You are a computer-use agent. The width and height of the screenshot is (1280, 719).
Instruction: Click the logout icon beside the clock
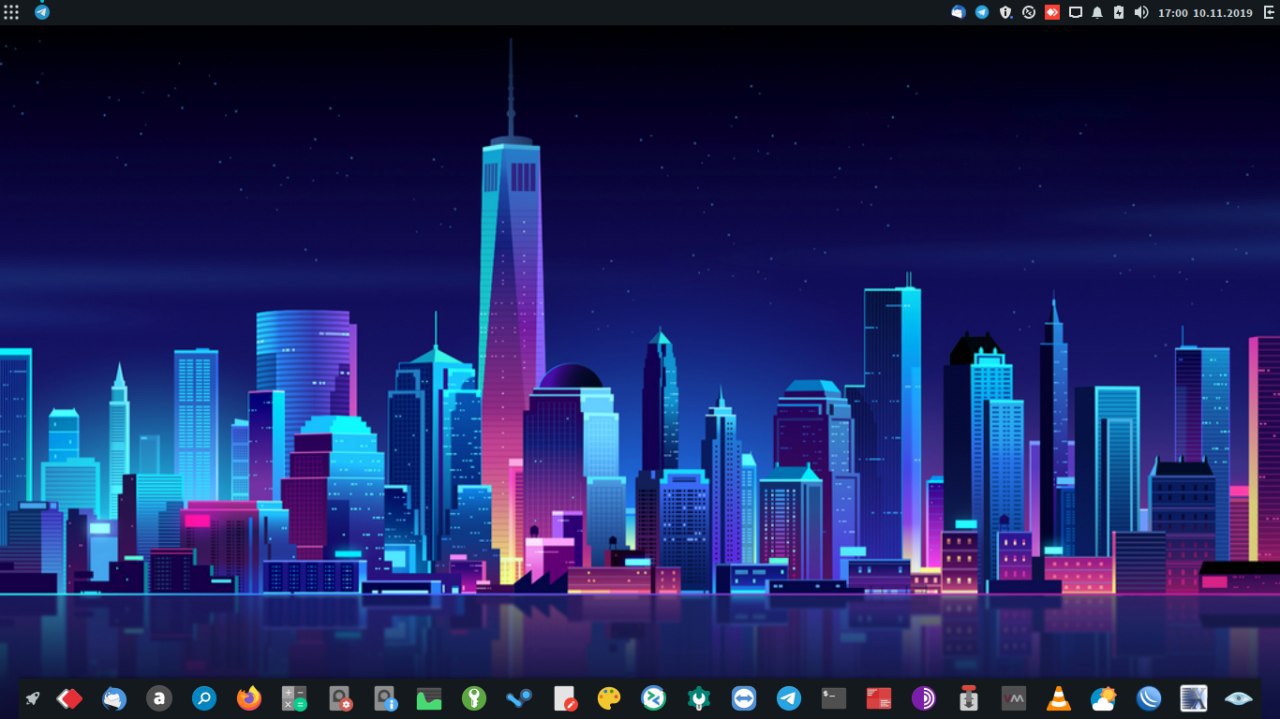pyautogui.click(x=1269, y=12)
